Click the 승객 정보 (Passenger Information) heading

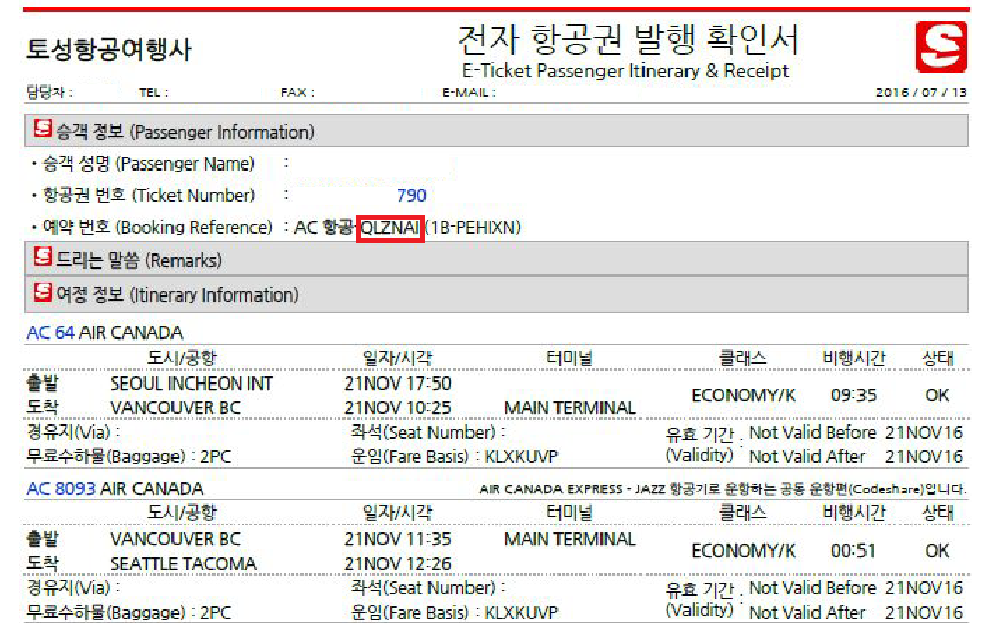pos(186,132)
